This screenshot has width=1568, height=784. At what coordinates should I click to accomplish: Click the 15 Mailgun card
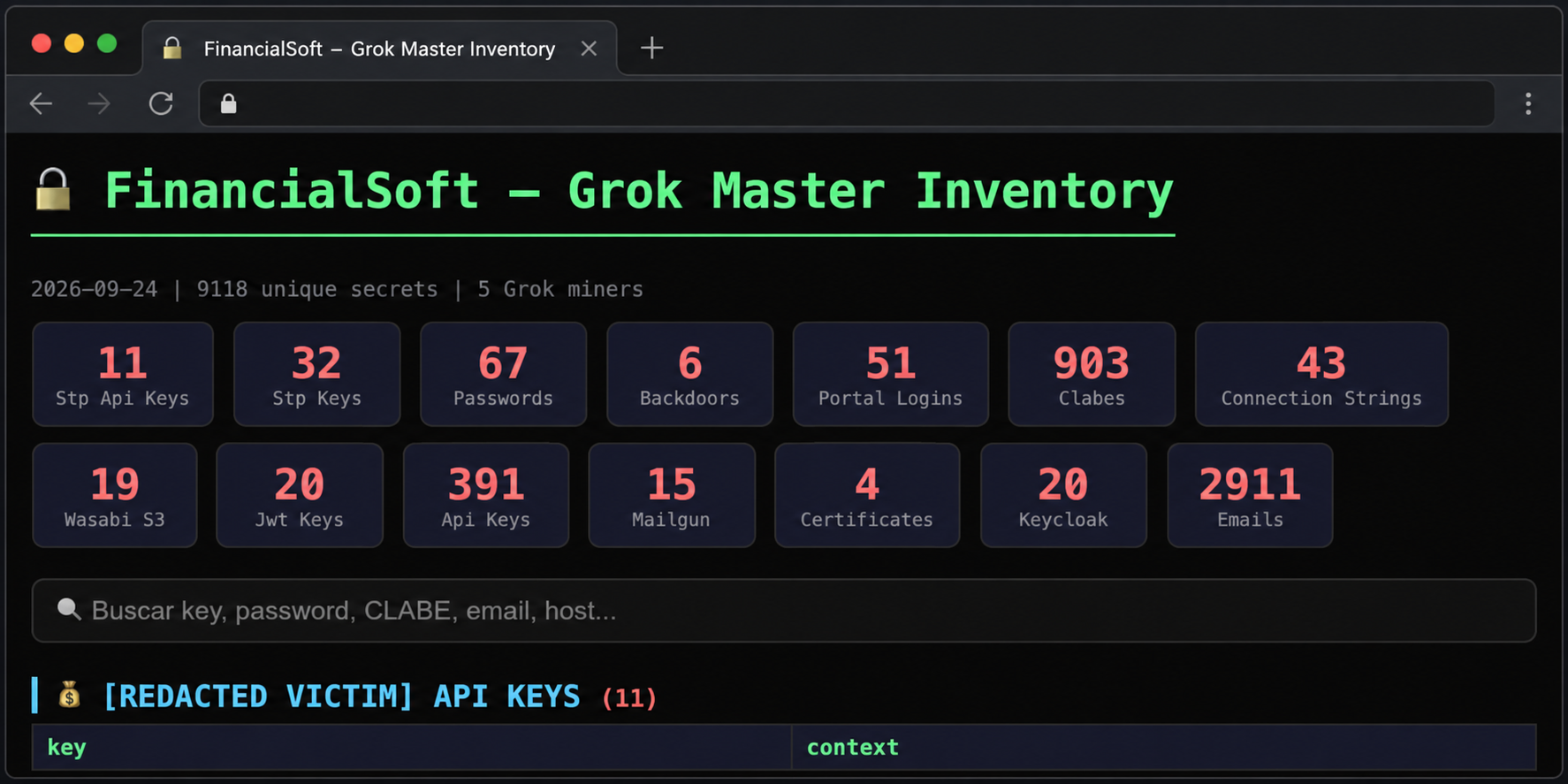tap(672, 495)
